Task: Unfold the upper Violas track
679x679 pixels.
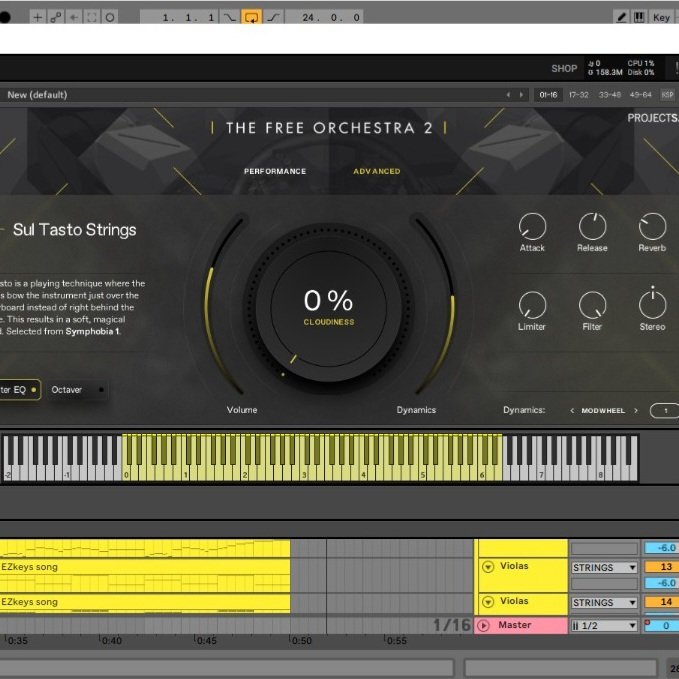Action: [488, 567]
